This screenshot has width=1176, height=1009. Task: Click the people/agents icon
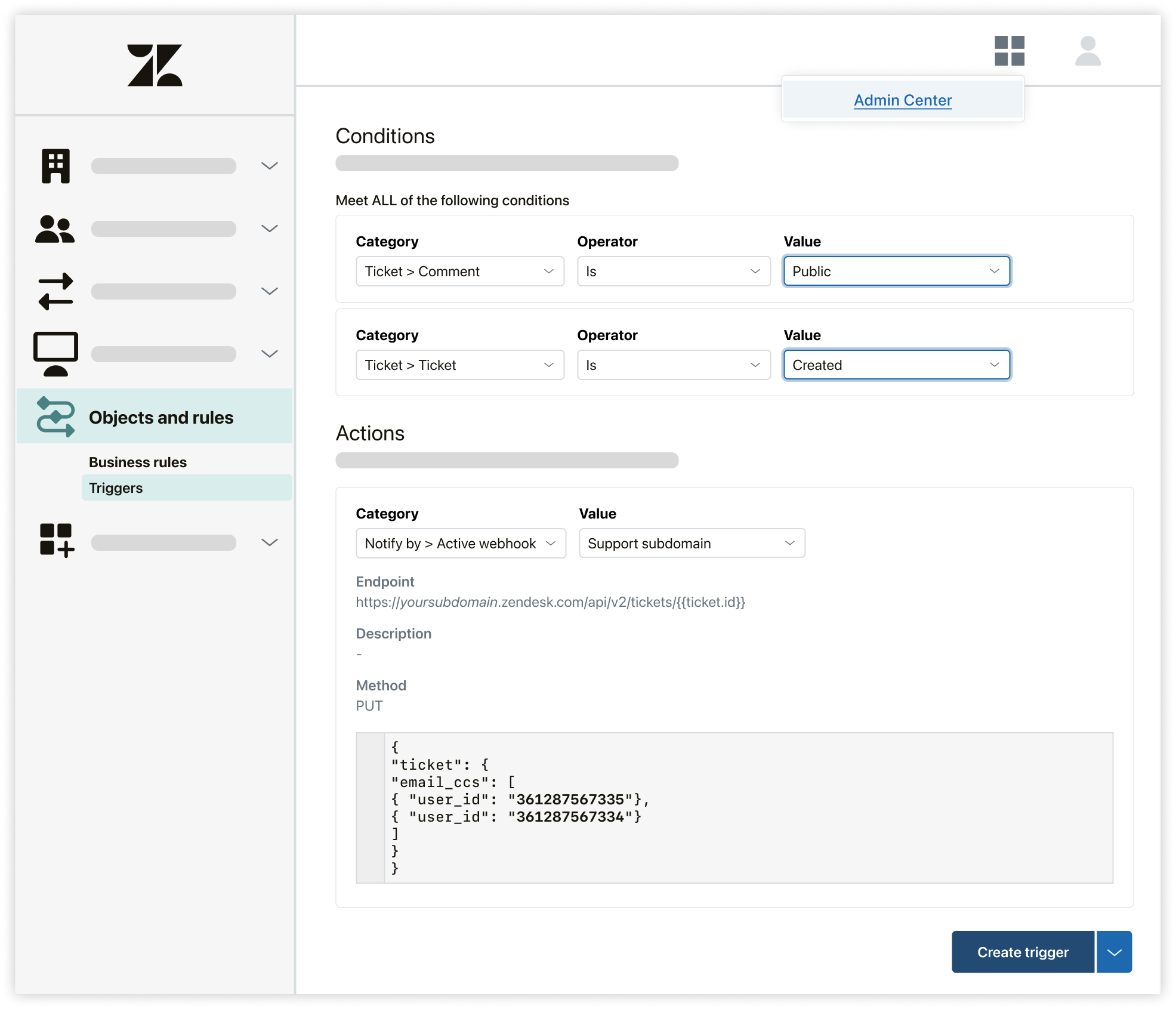(57, 229)
